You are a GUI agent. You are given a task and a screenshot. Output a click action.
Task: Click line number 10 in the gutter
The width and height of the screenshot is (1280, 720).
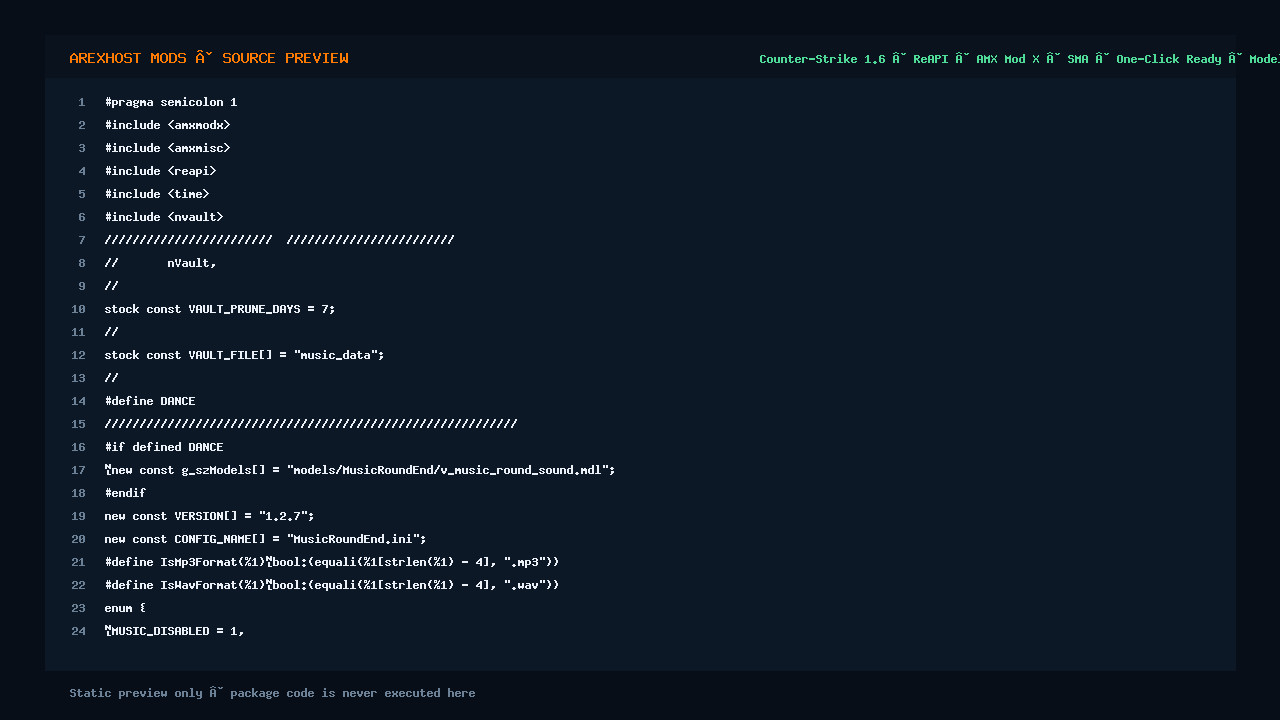tap(78, 309)
